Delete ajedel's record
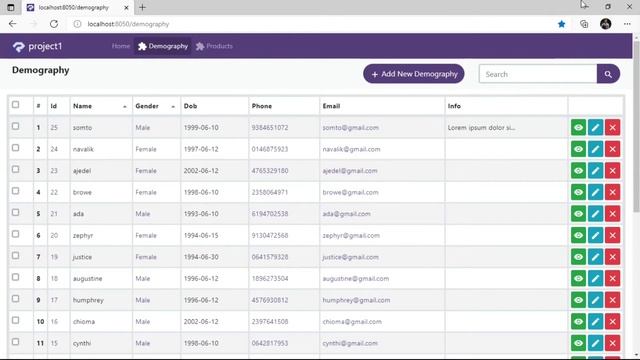 coord(613,171)
